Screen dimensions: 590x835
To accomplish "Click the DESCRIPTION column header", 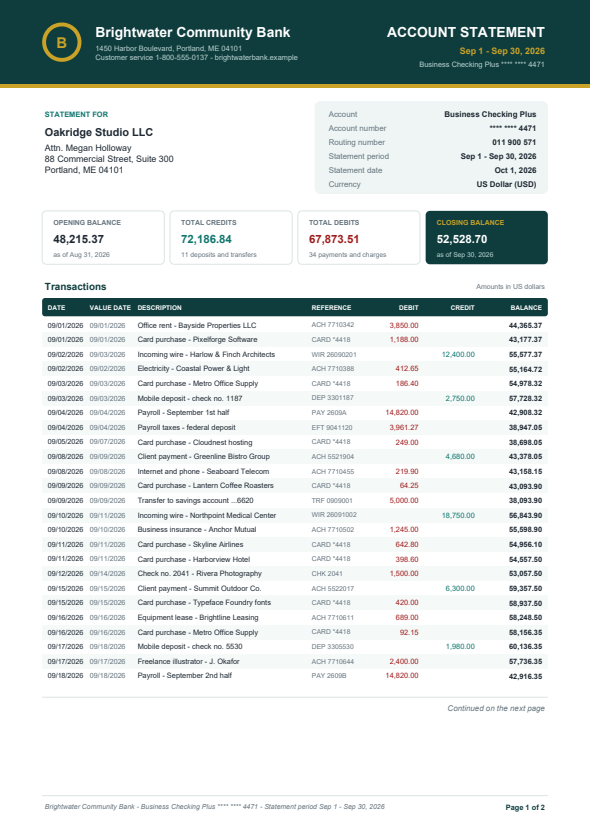I will tap(159, 308).
